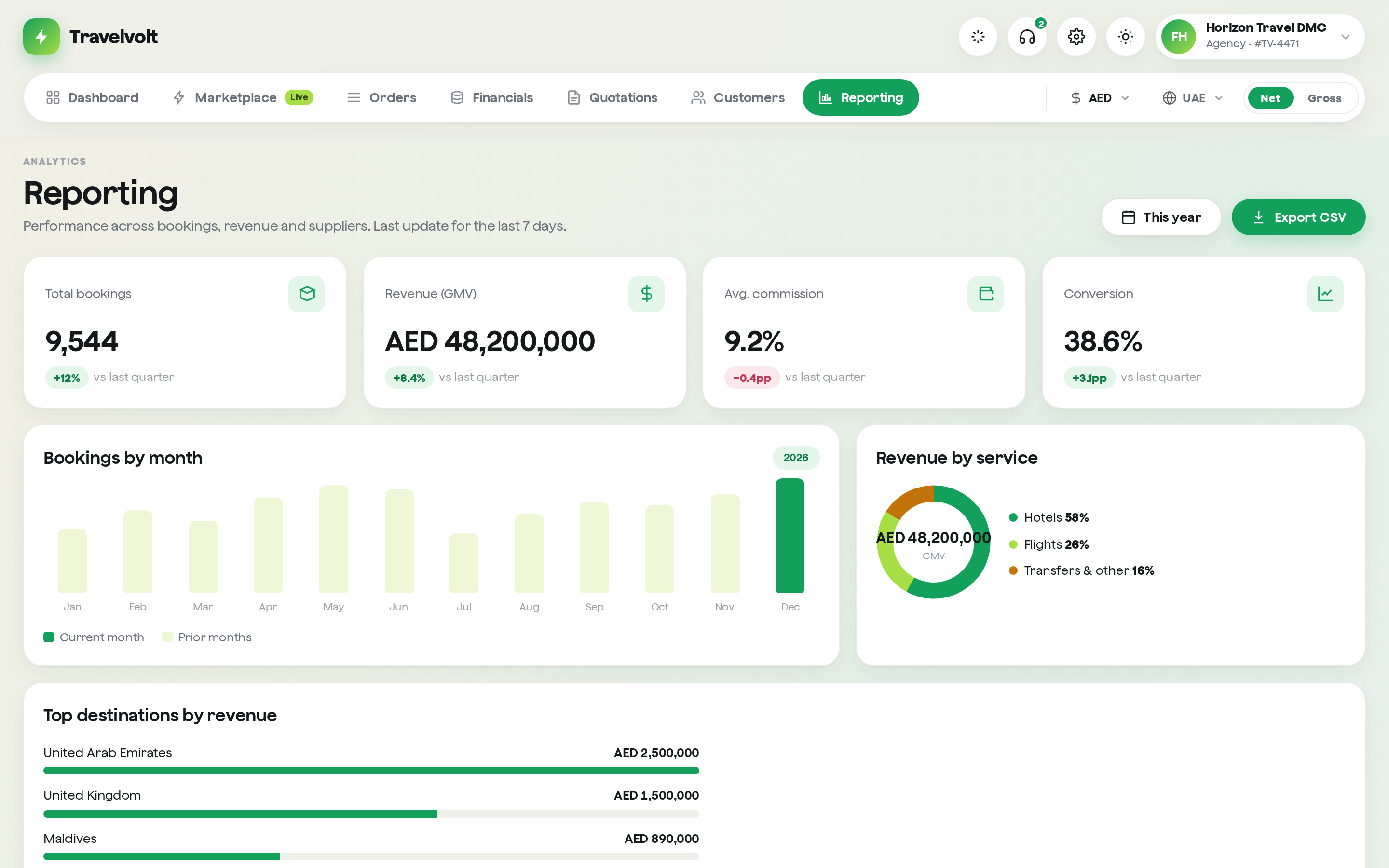Click the download icon in Export CSV

point(1259,217)
